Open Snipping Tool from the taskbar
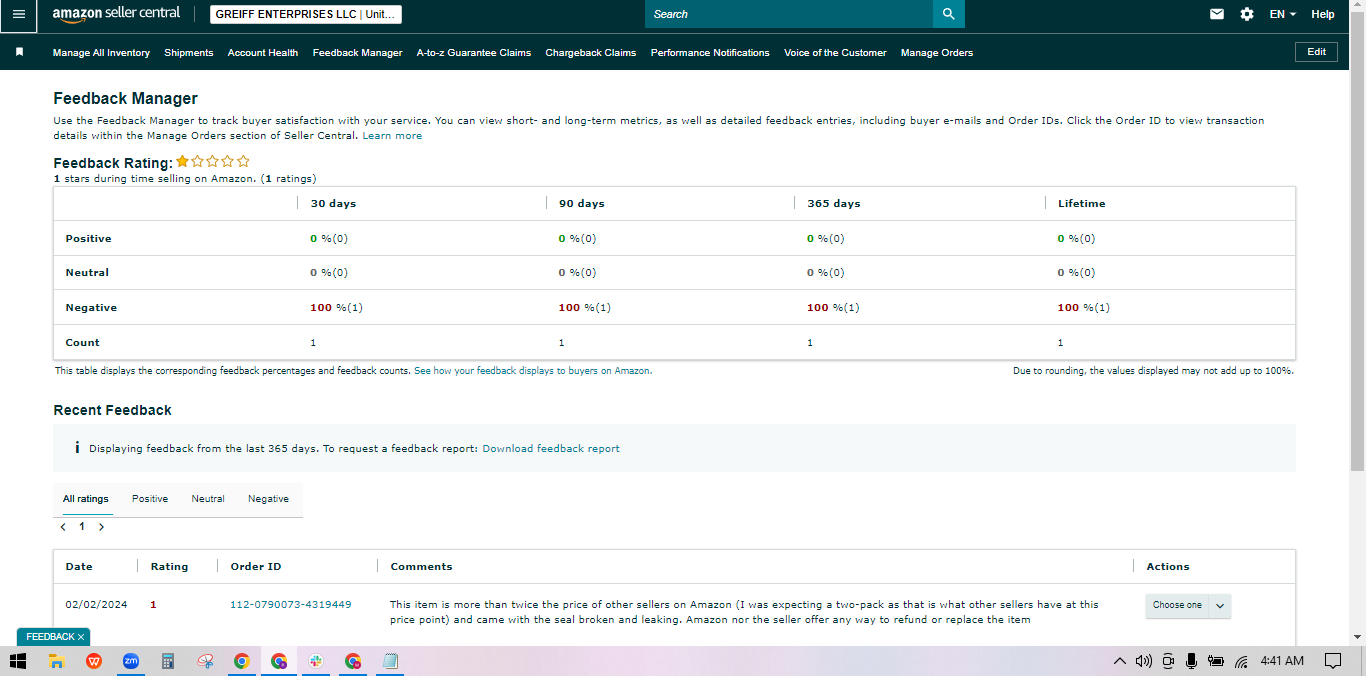Screen dimensions: 1366x676 (205, 661)
